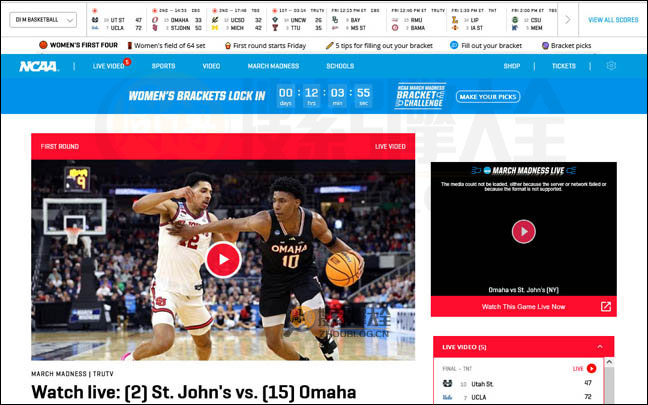The height and width of the screenshot is (405, 648).
Task: Play the St. John's vs Omaha featured video
Action: [x=223, y=260]
